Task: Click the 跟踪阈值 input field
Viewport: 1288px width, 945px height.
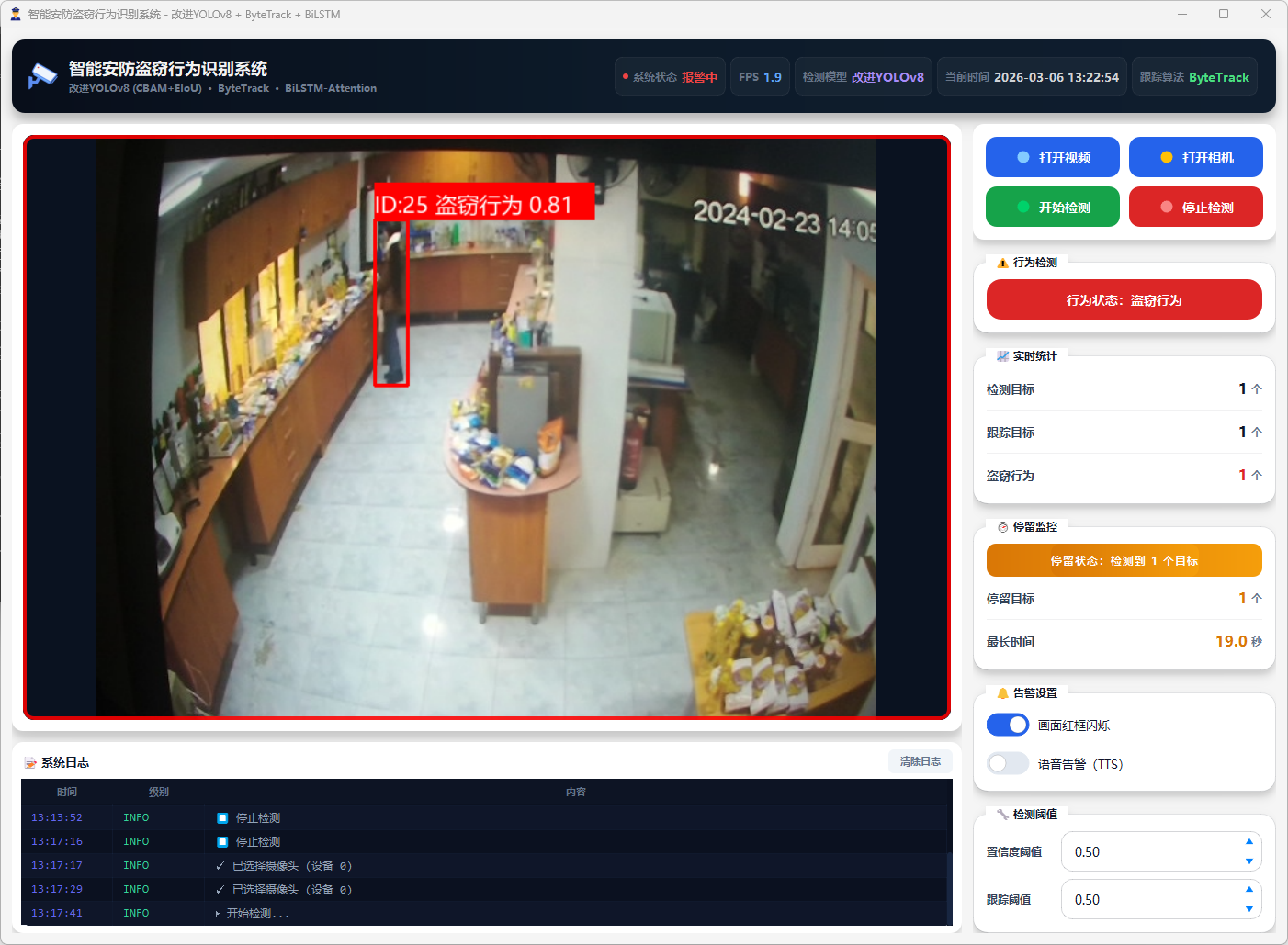Action: (x=1148, y=900)
